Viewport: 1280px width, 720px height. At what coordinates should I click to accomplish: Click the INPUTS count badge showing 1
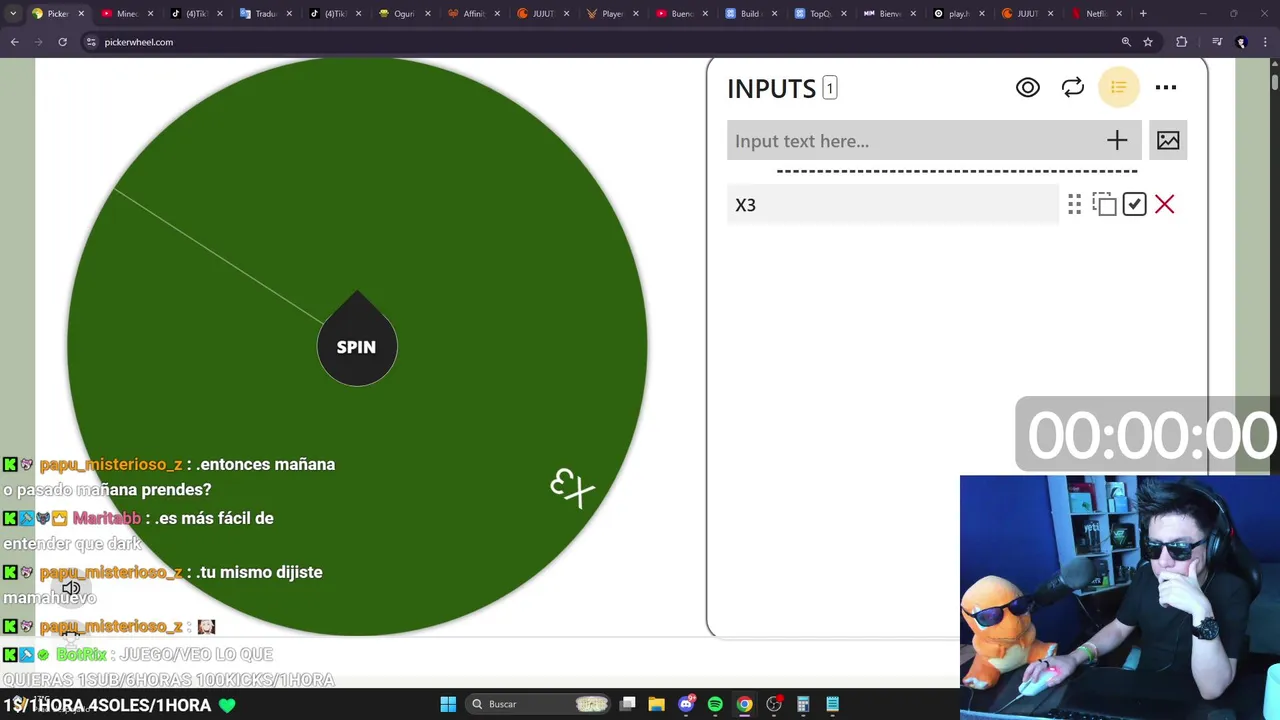(x=829, y=88)
